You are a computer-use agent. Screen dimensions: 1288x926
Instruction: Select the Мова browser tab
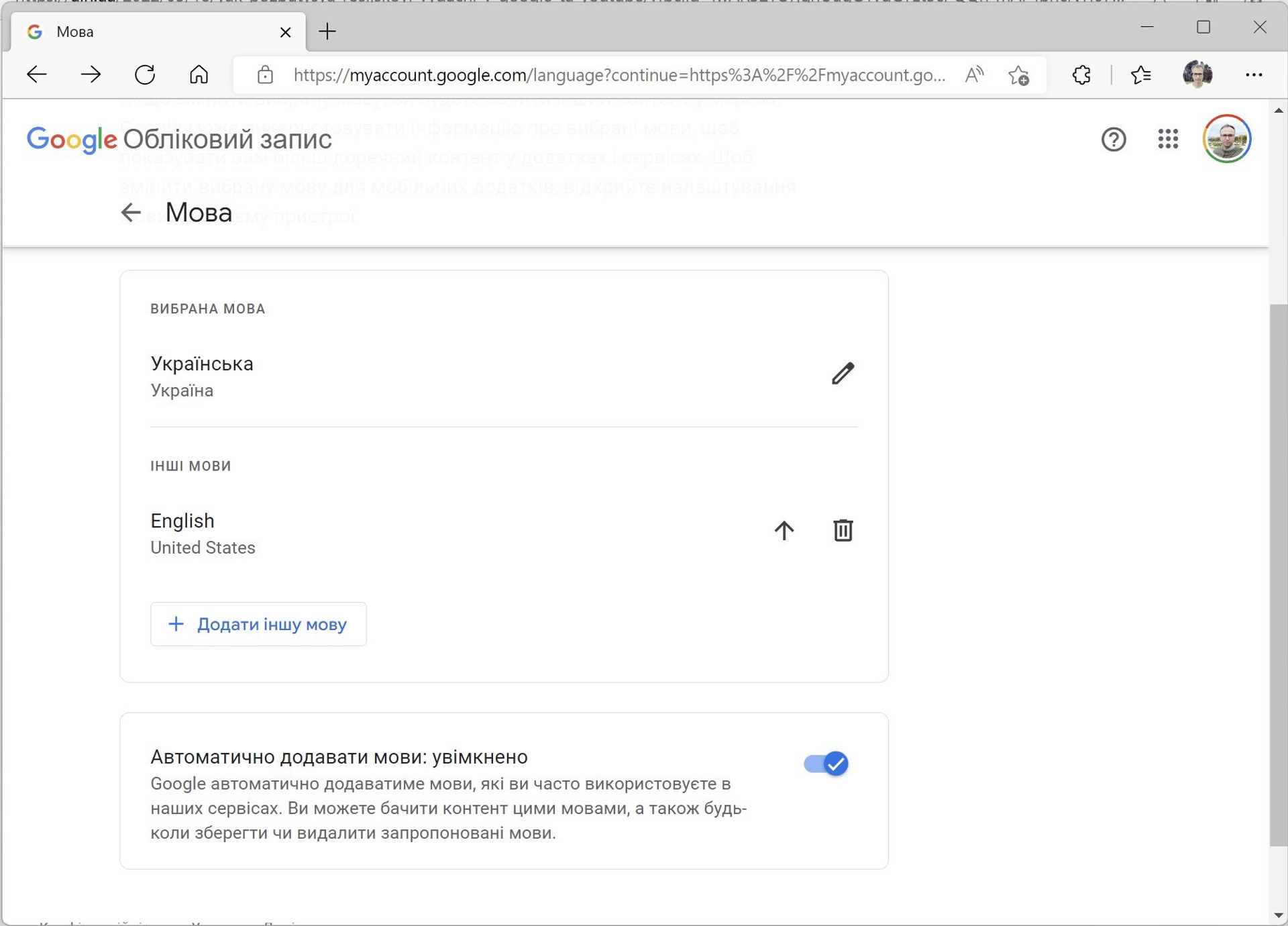(154, 32)
